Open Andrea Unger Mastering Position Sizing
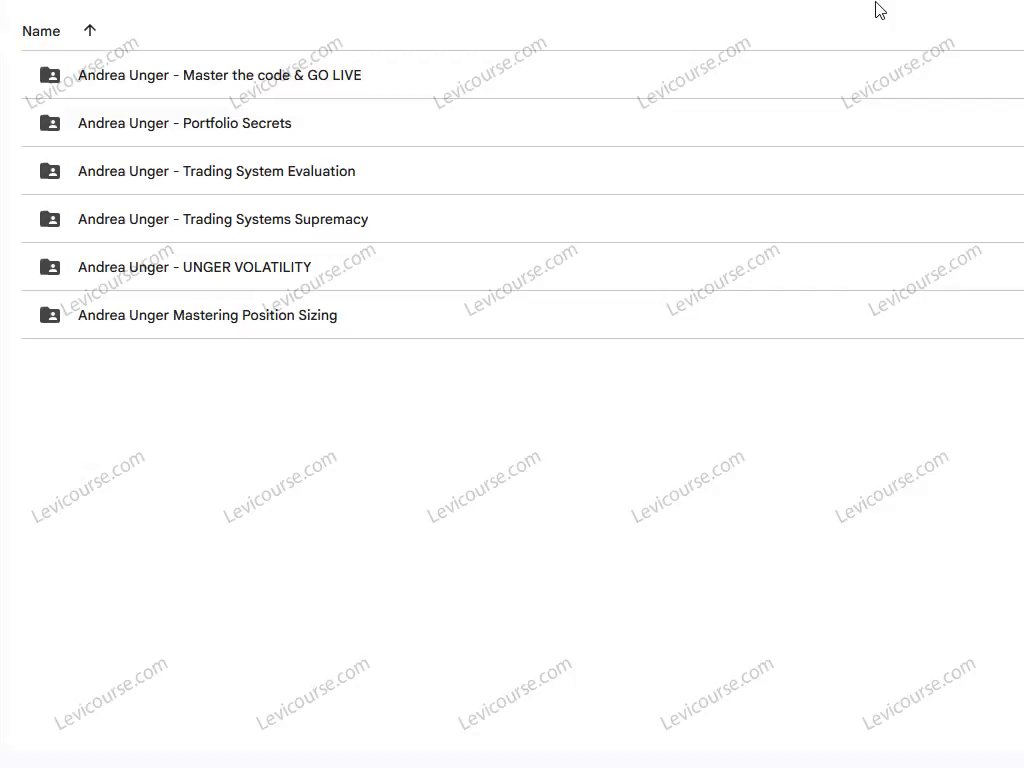Image resolution: width=1024 pixels, height=768 pixels. (x=208, y=315)
